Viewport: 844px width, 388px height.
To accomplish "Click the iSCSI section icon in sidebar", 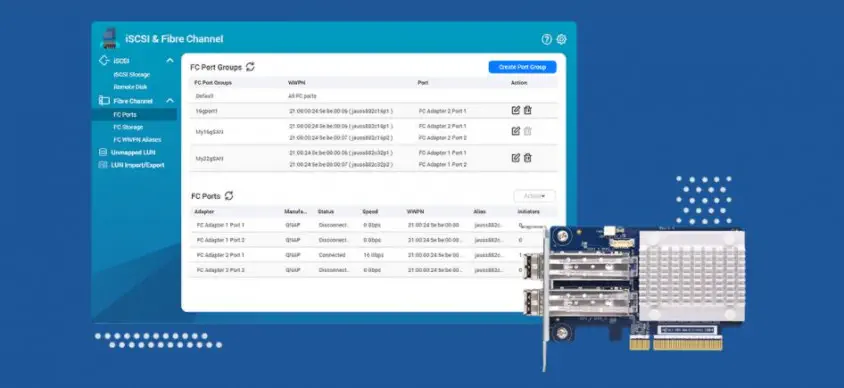I will tap(104, 60).
